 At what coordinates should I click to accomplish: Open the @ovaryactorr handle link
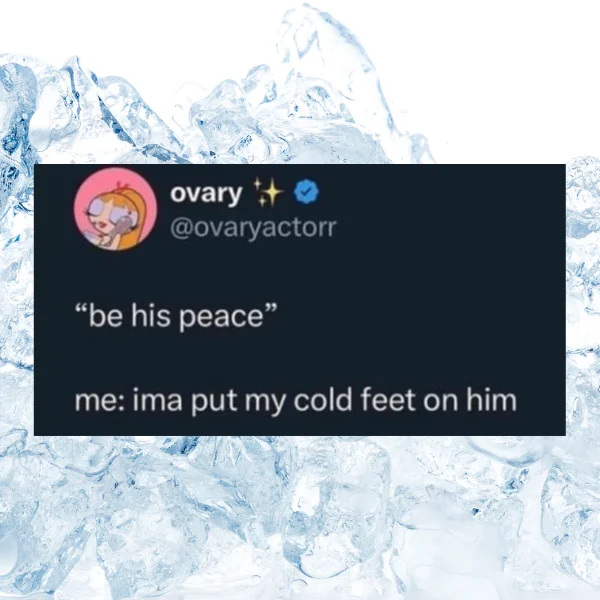pyautogui.click(x=253, y=228)
